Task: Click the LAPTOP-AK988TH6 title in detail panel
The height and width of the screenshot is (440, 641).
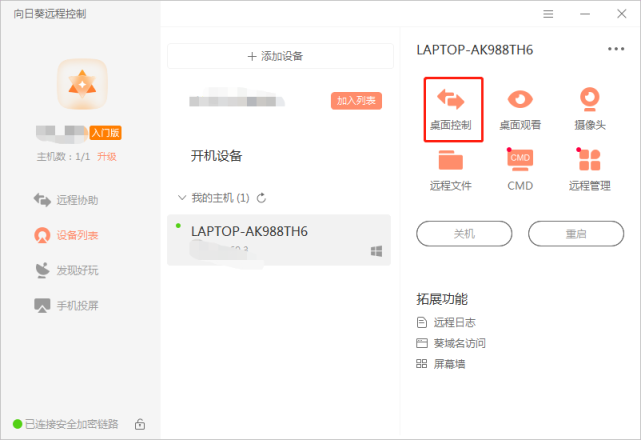Action: click(475, 50)
